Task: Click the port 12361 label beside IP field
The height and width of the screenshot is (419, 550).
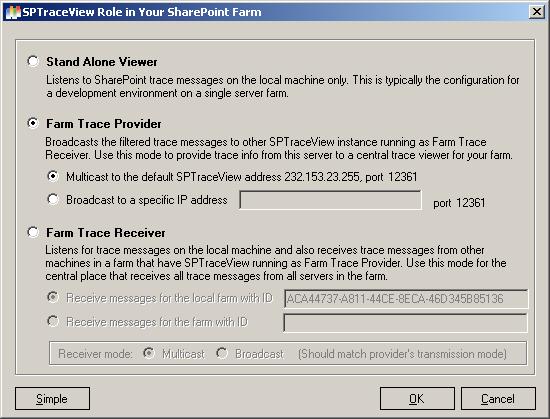Action: point(459,203)
